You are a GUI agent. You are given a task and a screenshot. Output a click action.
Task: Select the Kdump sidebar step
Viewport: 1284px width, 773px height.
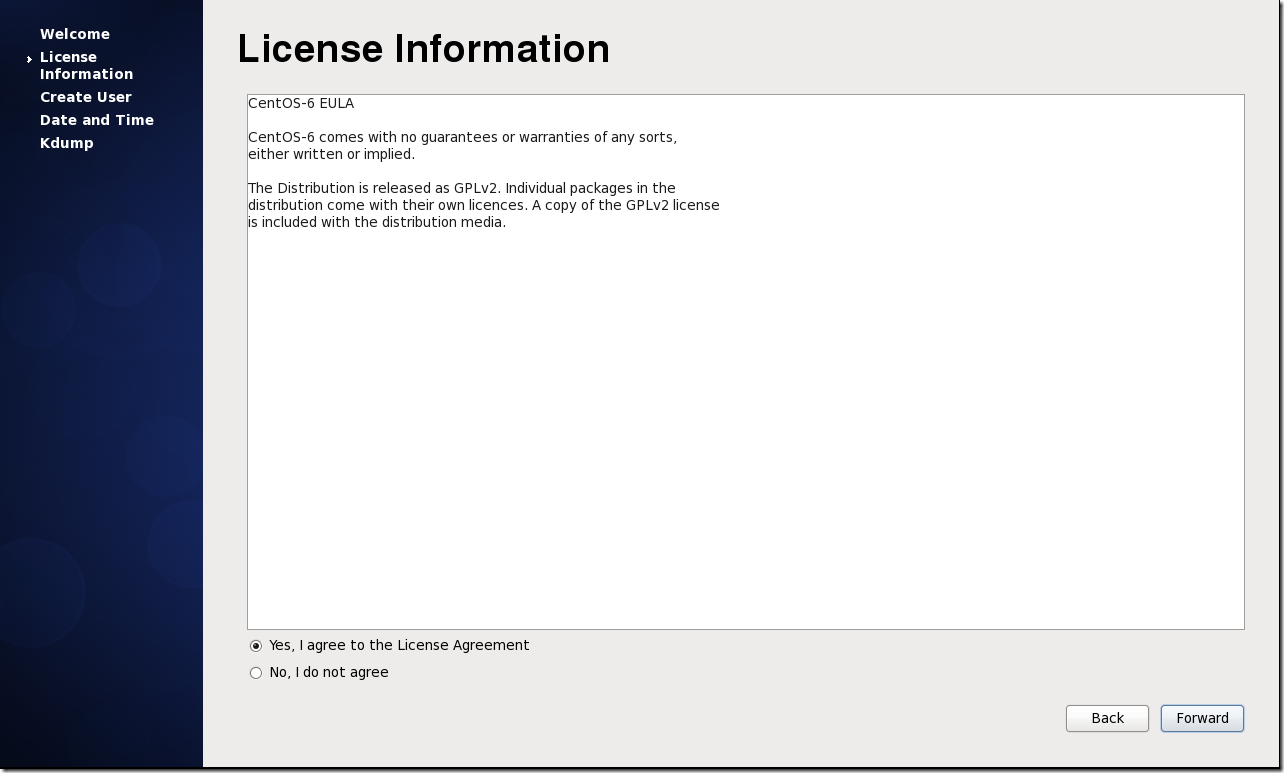click(67, 143)
